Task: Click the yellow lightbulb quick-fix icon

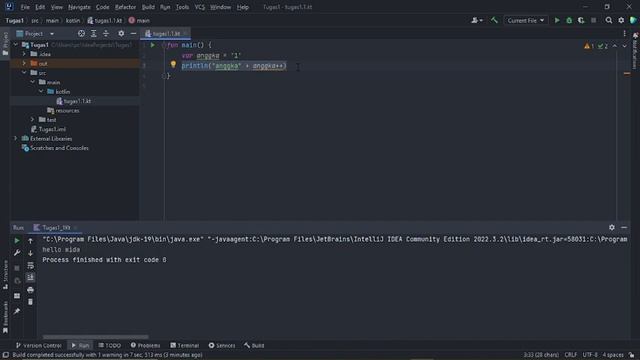Action: pyautogui.click(x=173, y=64)
